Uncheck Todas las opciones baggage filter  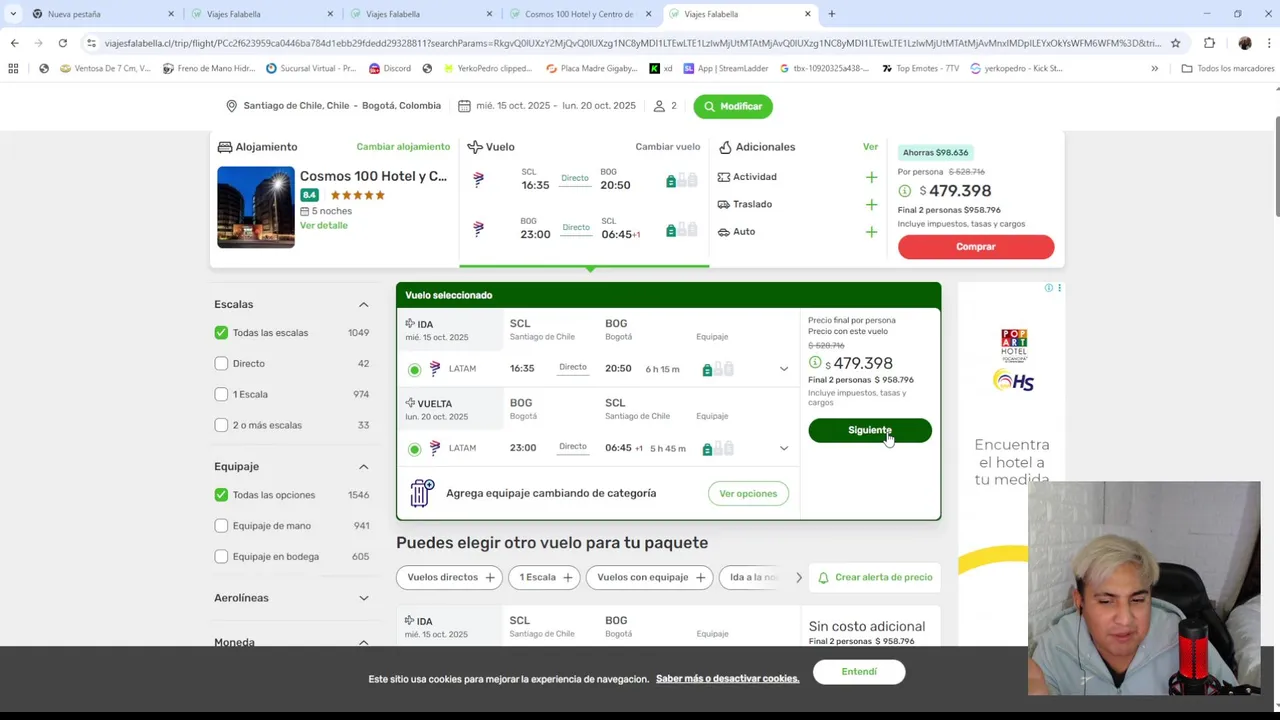pos(221,495)
